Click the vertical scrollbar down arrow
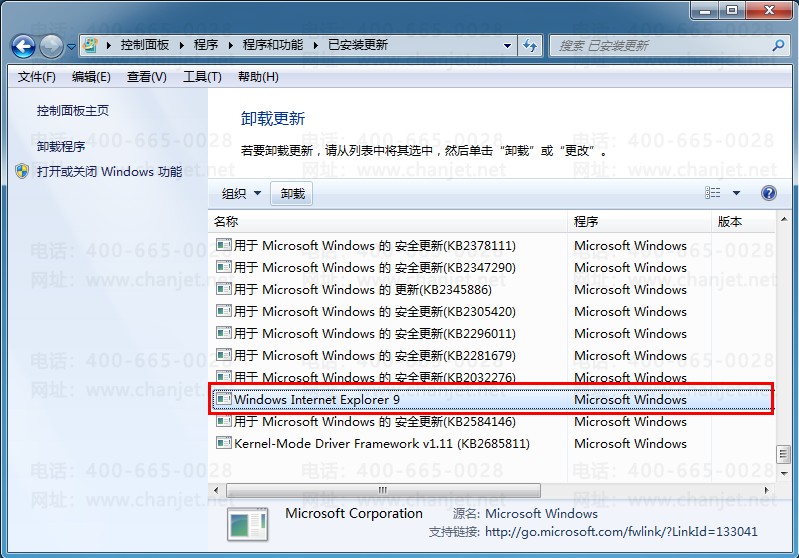Image resolution: width=799 pixels, height=558 pixels. 784,473
